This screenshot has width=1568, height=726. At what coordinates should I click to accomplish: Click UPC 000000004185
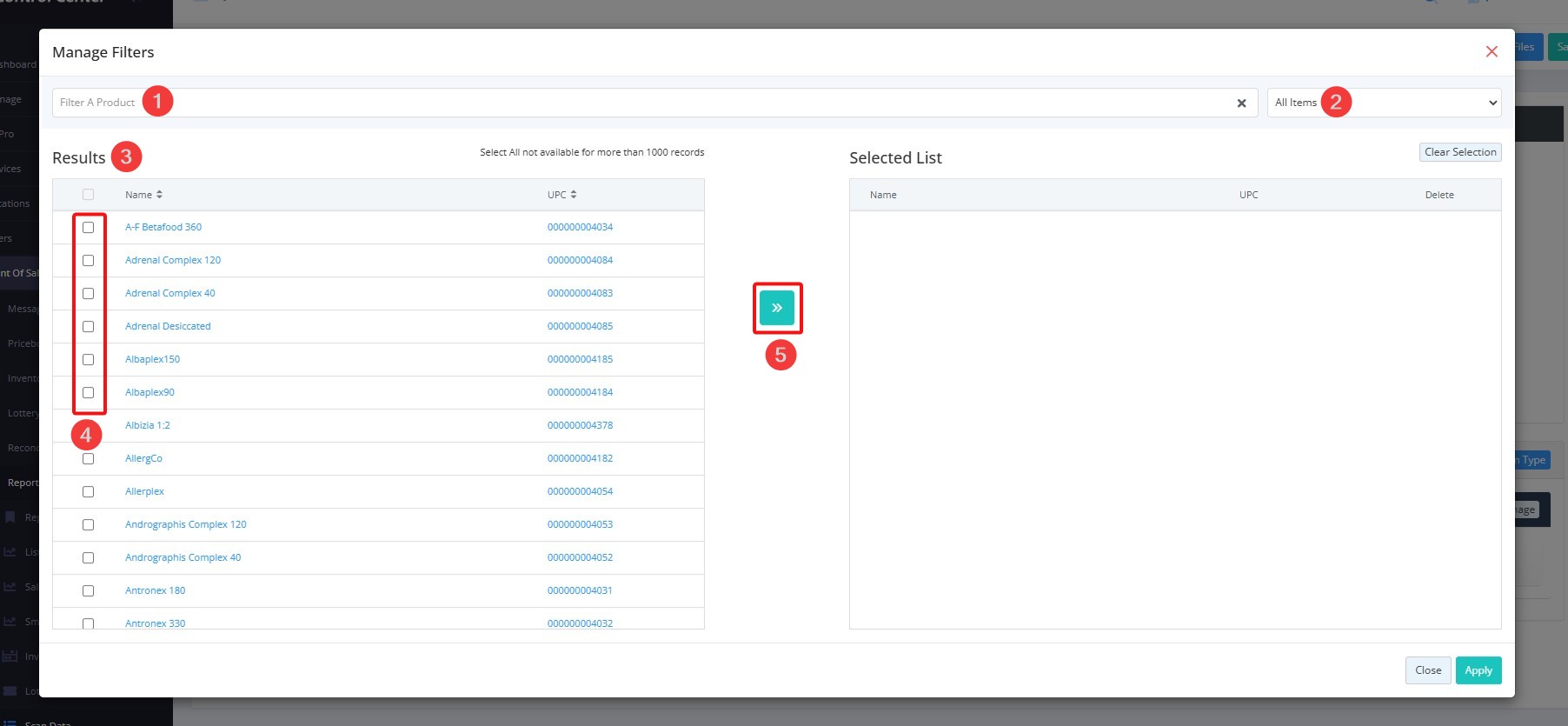point(580,360)
